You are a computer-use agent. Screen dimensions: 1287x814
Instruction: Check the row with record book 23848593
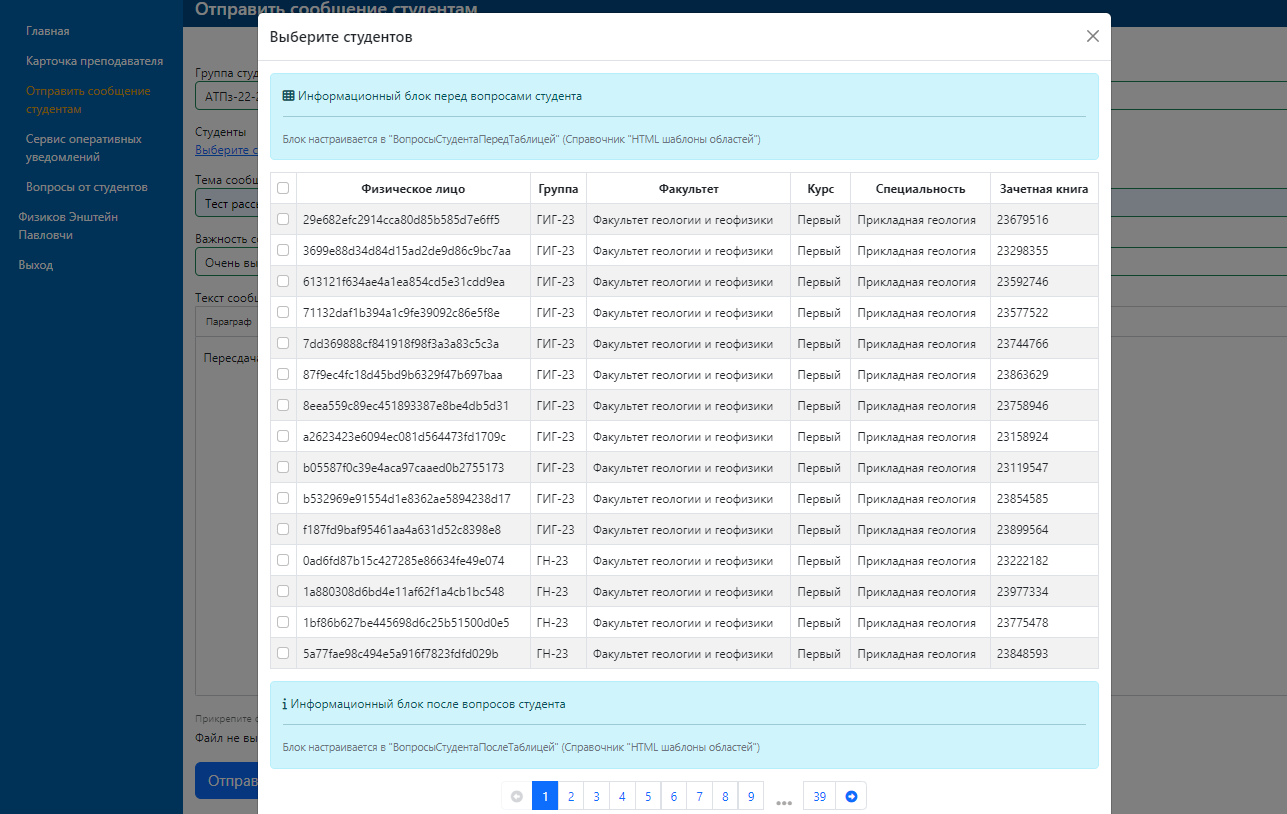coord(283,653)
